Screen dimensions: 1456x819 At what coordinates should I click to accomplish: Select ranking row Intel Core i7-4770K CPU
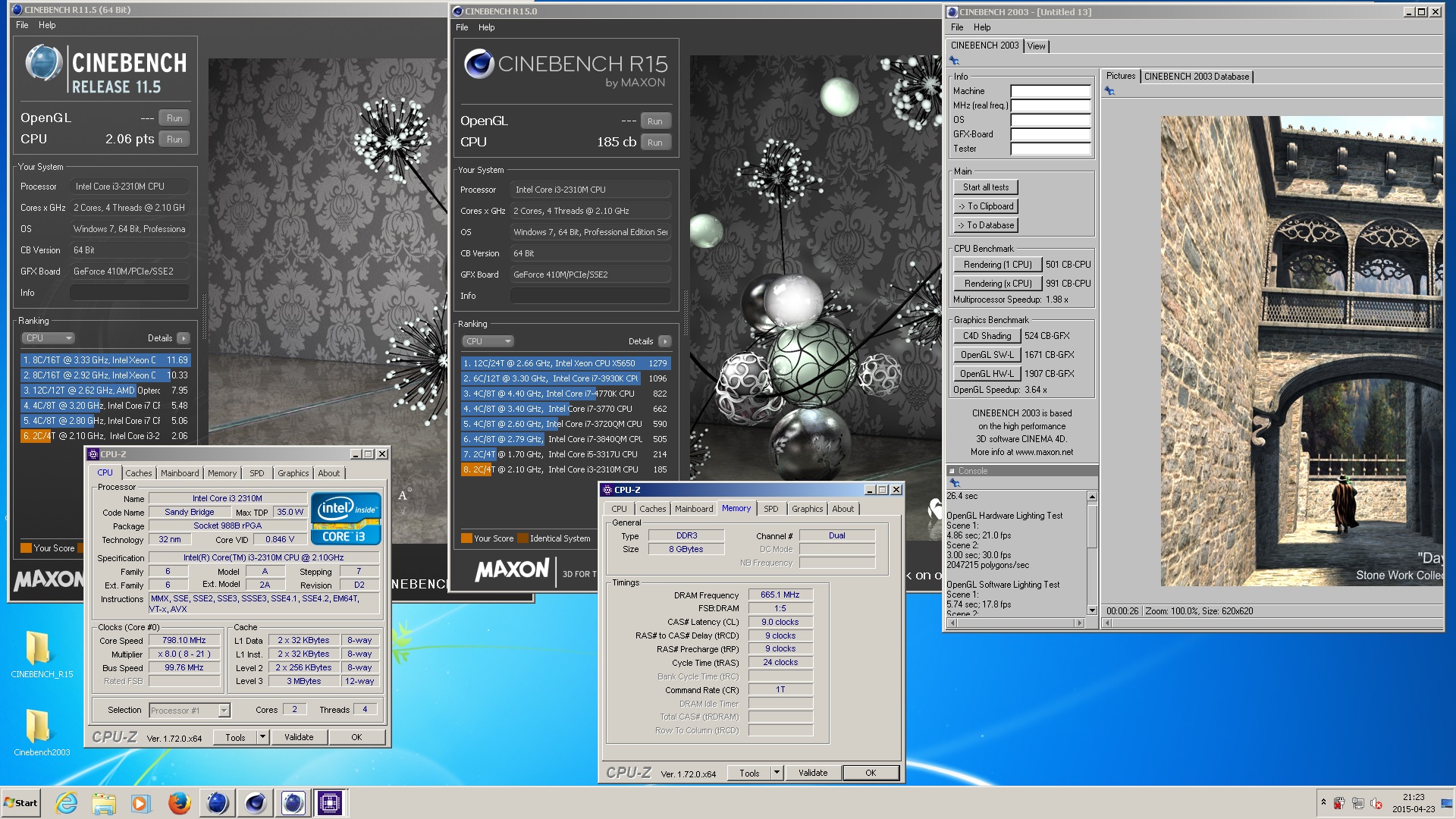tap(566, 394)
